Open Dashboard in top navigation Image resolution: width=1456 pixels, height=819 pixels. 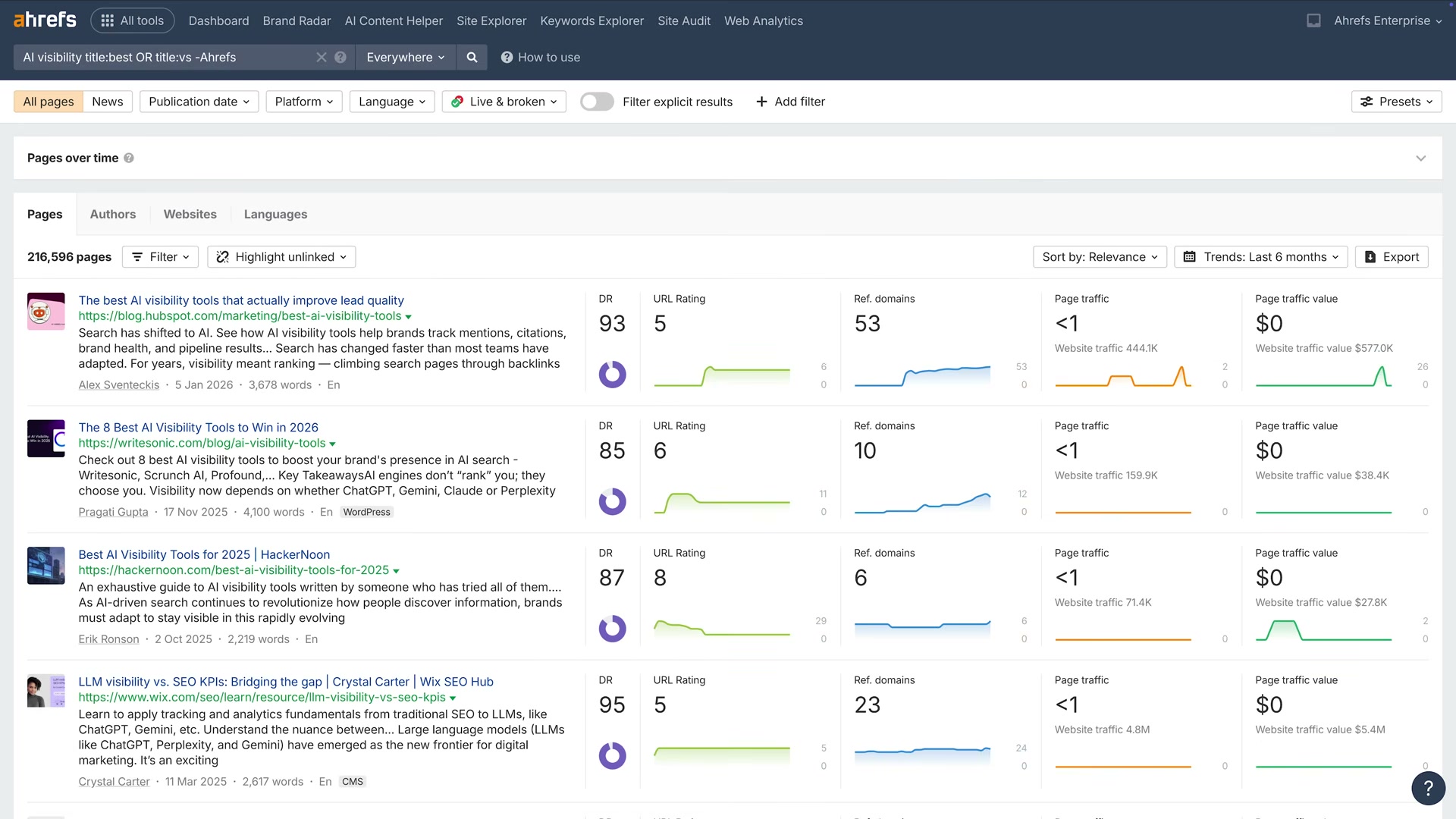point(218,20)
